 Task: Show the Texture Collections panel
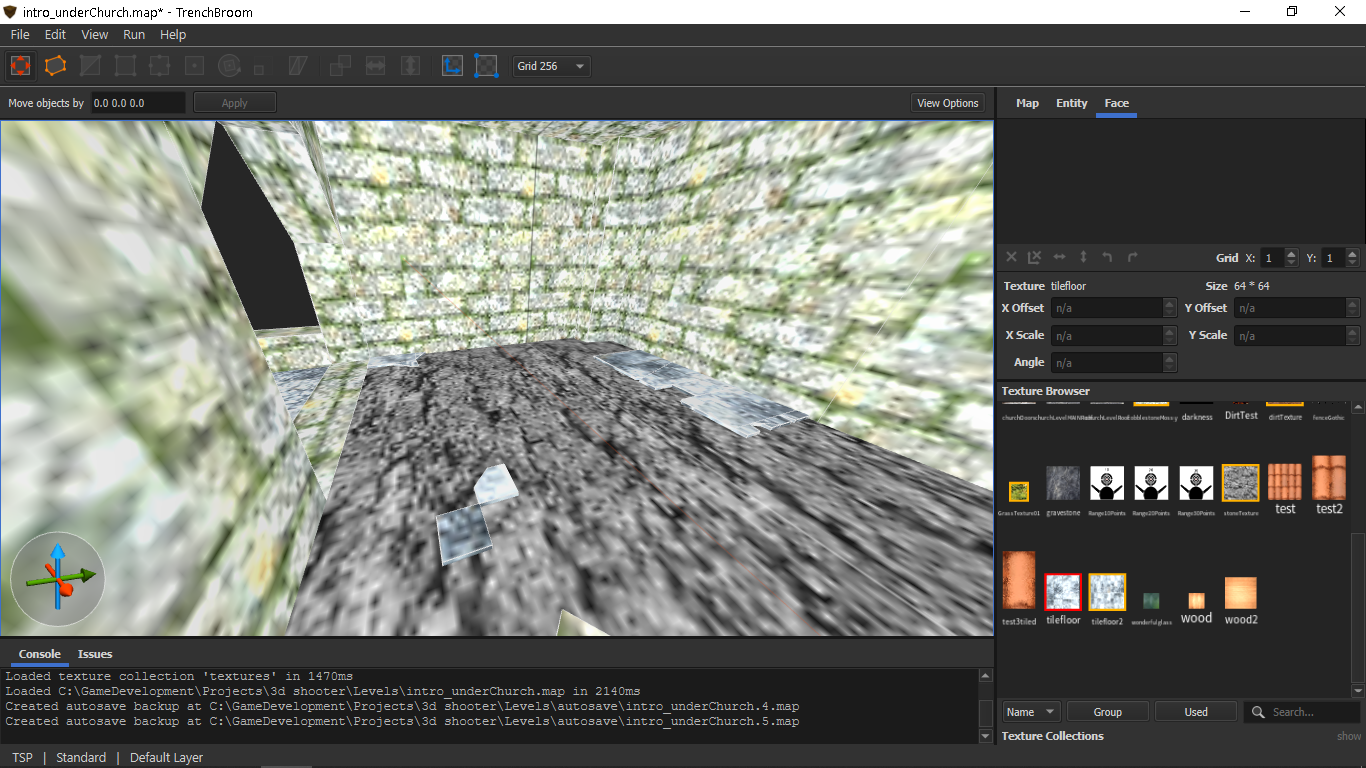click(x=1349, y=736)
